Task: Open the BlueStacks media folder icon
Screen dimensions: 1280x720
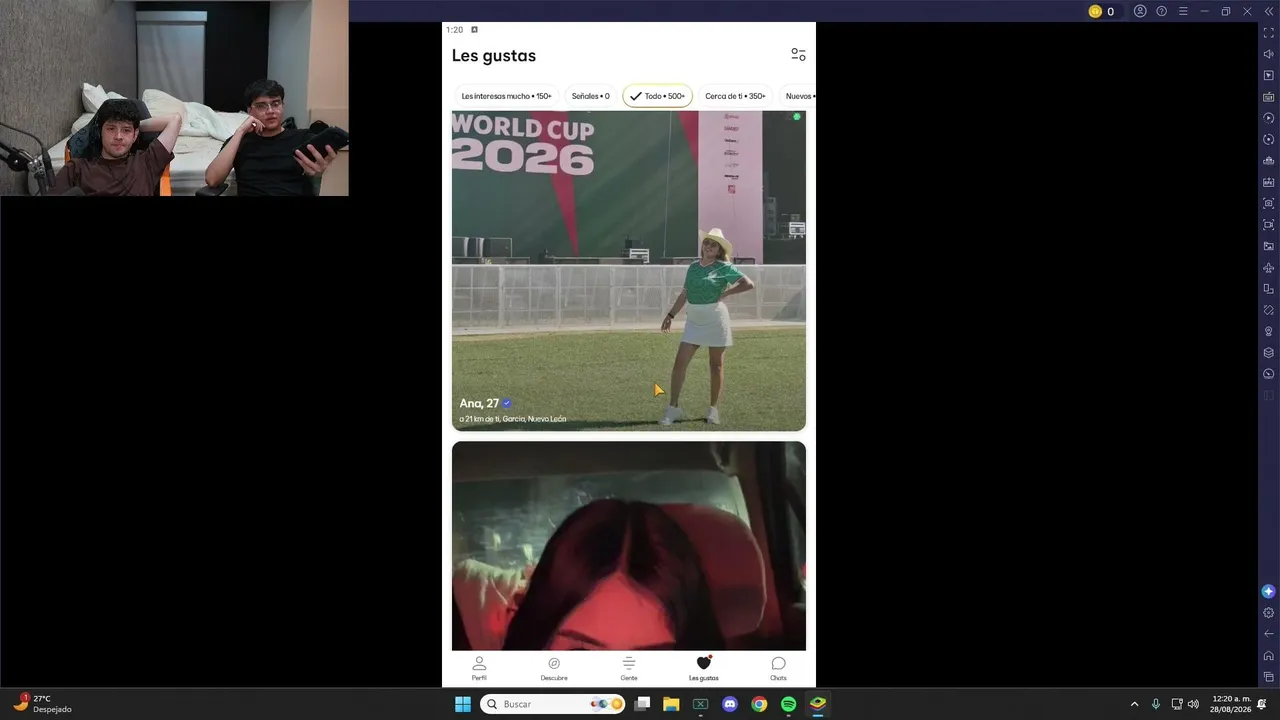Action: pyautogui.click(x=1269, y=246)
